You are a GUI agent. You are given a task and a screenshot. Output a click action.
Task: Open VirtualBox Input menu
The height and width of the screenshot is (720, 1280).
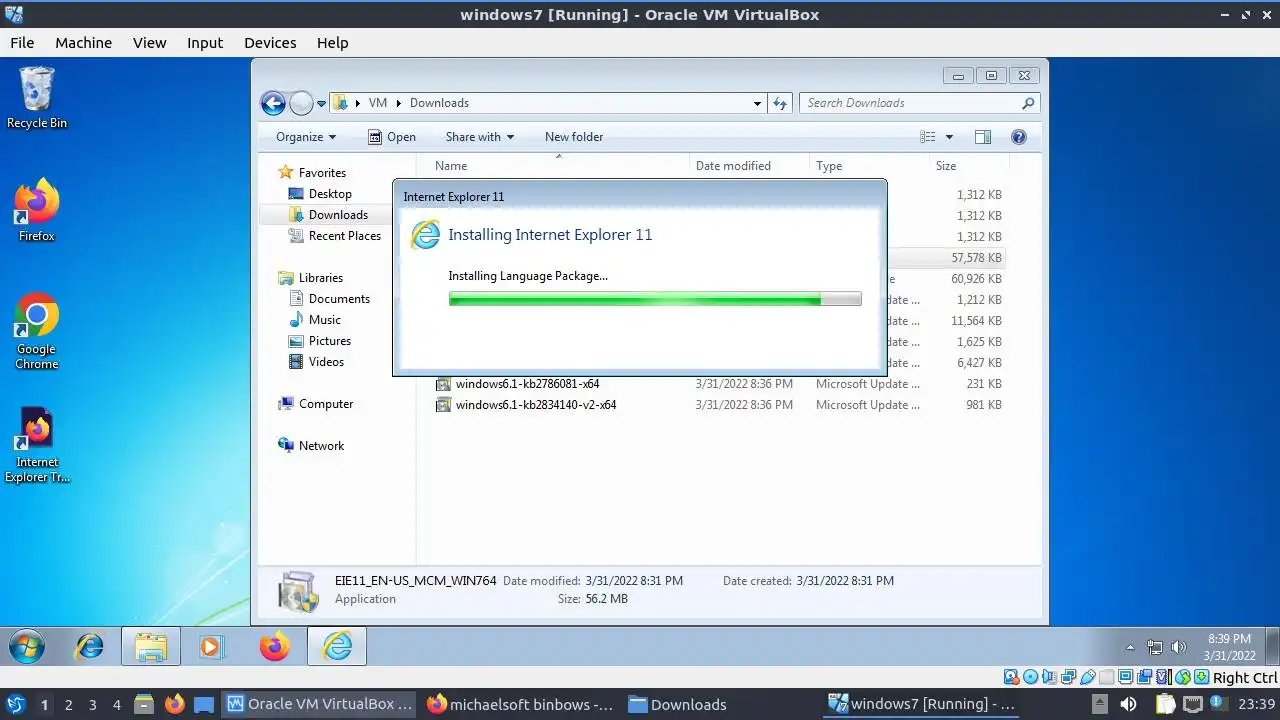click(x=205, y=43)
